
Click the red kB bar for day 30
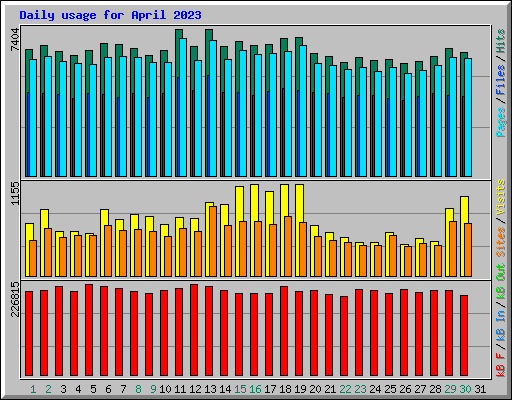pos(464,335)
